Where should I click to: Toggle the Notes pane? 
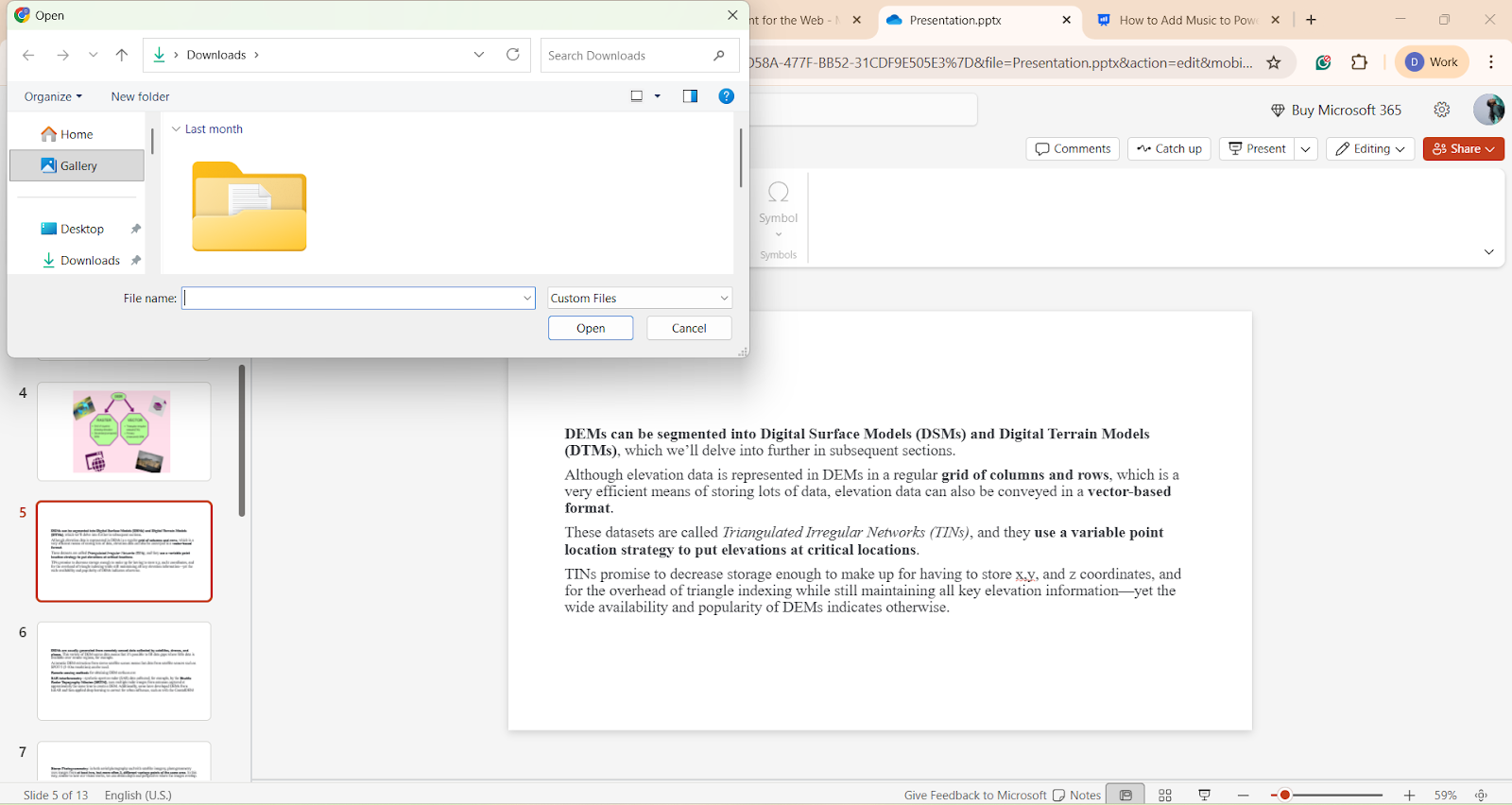click(1077, 796)
